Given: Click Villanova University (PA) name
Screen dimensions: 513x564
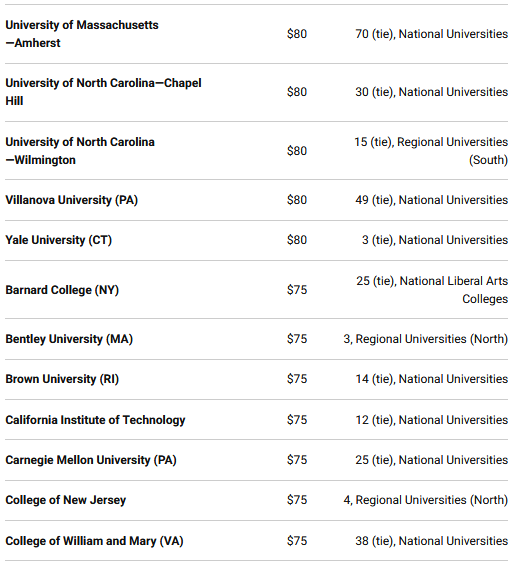Looking at the screenshot, I should click(72, 200).
